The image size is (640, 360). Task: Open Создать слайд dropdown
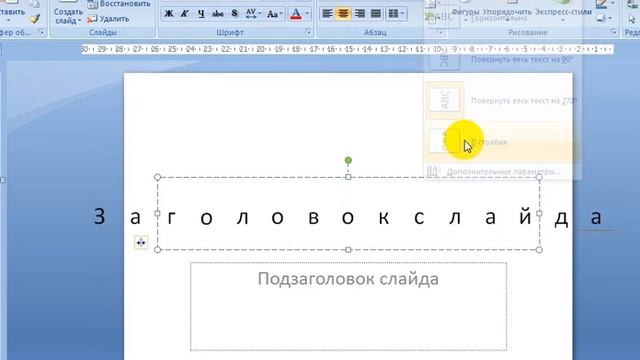(x=68, y=16)
